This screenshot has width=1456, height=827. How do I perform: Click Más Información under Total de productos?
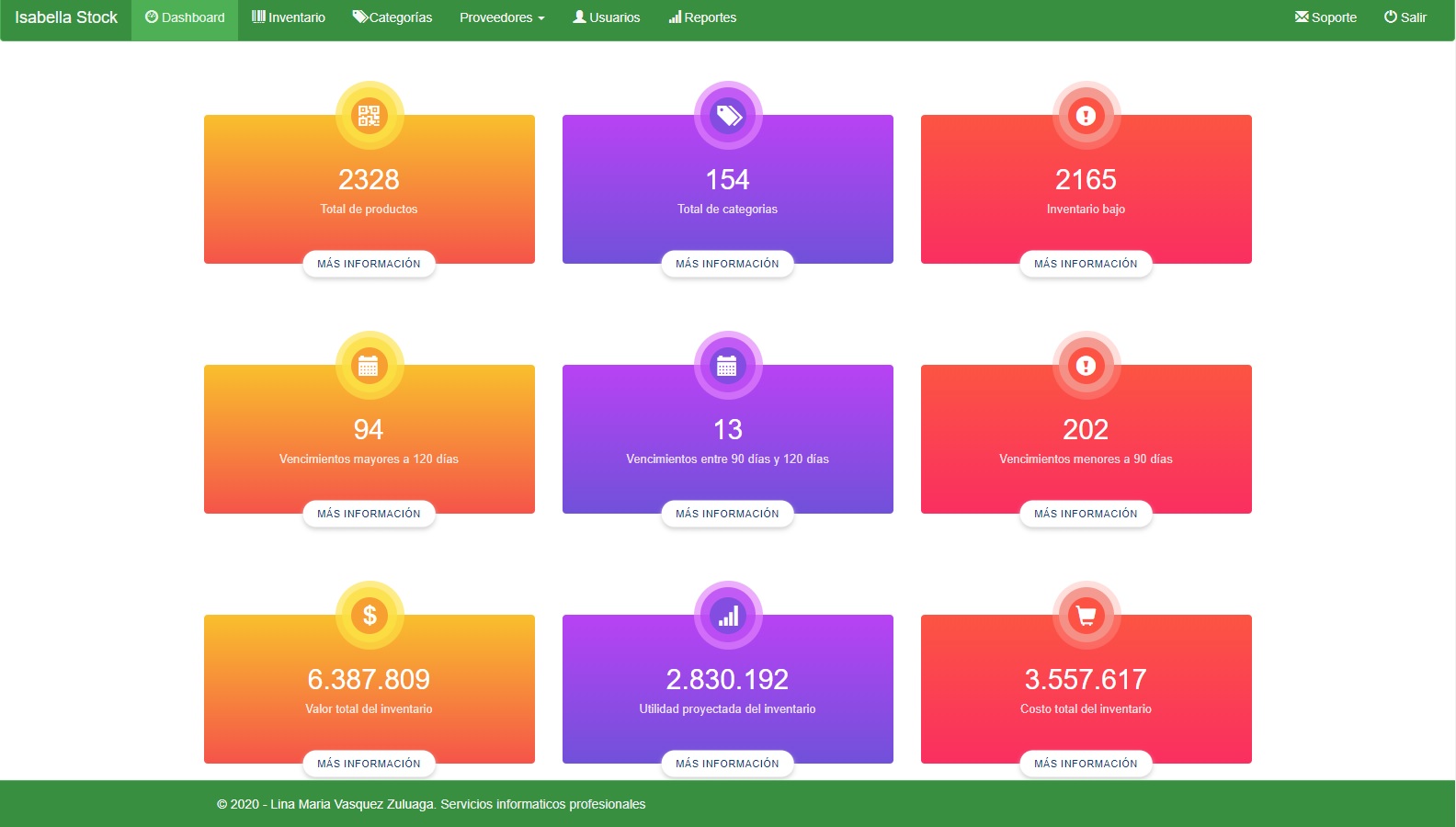click(369, 264)
